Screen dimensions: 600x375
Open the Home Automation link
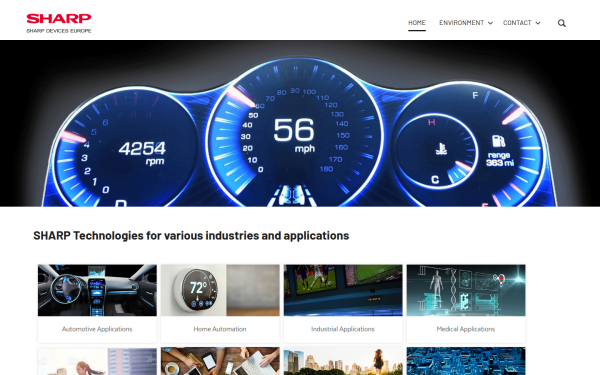pyautogui.click(x=220, y=329)
